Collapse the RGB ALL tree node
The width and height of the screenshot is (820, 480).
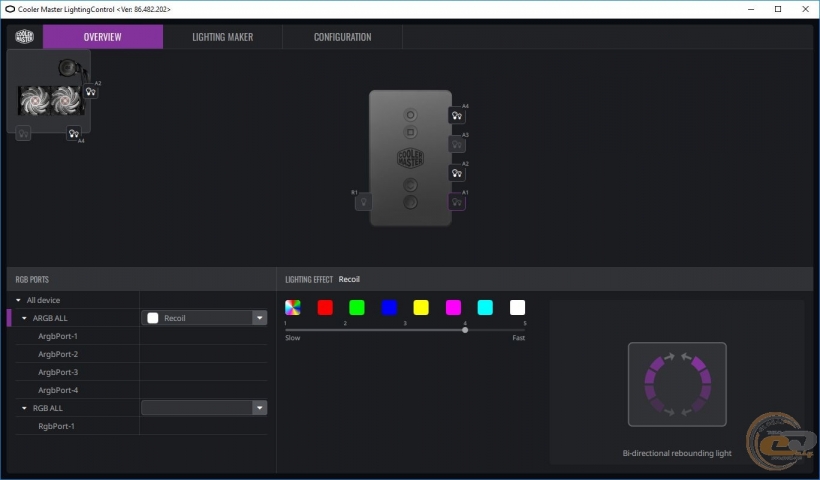24,408
